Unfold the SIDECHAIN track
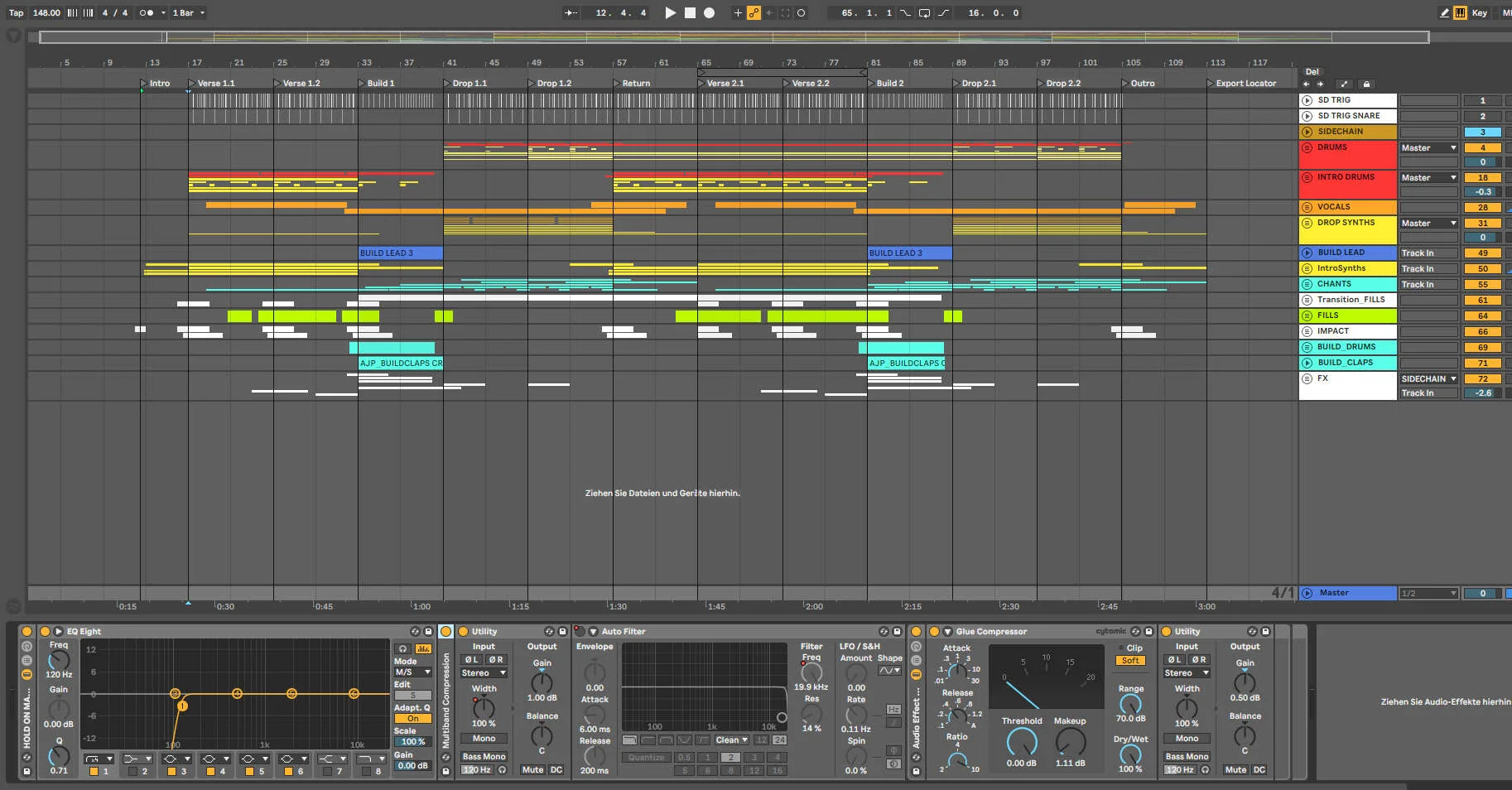Image resolution: width=1512 pixels, height=790 pixels. pos(1307,132)
